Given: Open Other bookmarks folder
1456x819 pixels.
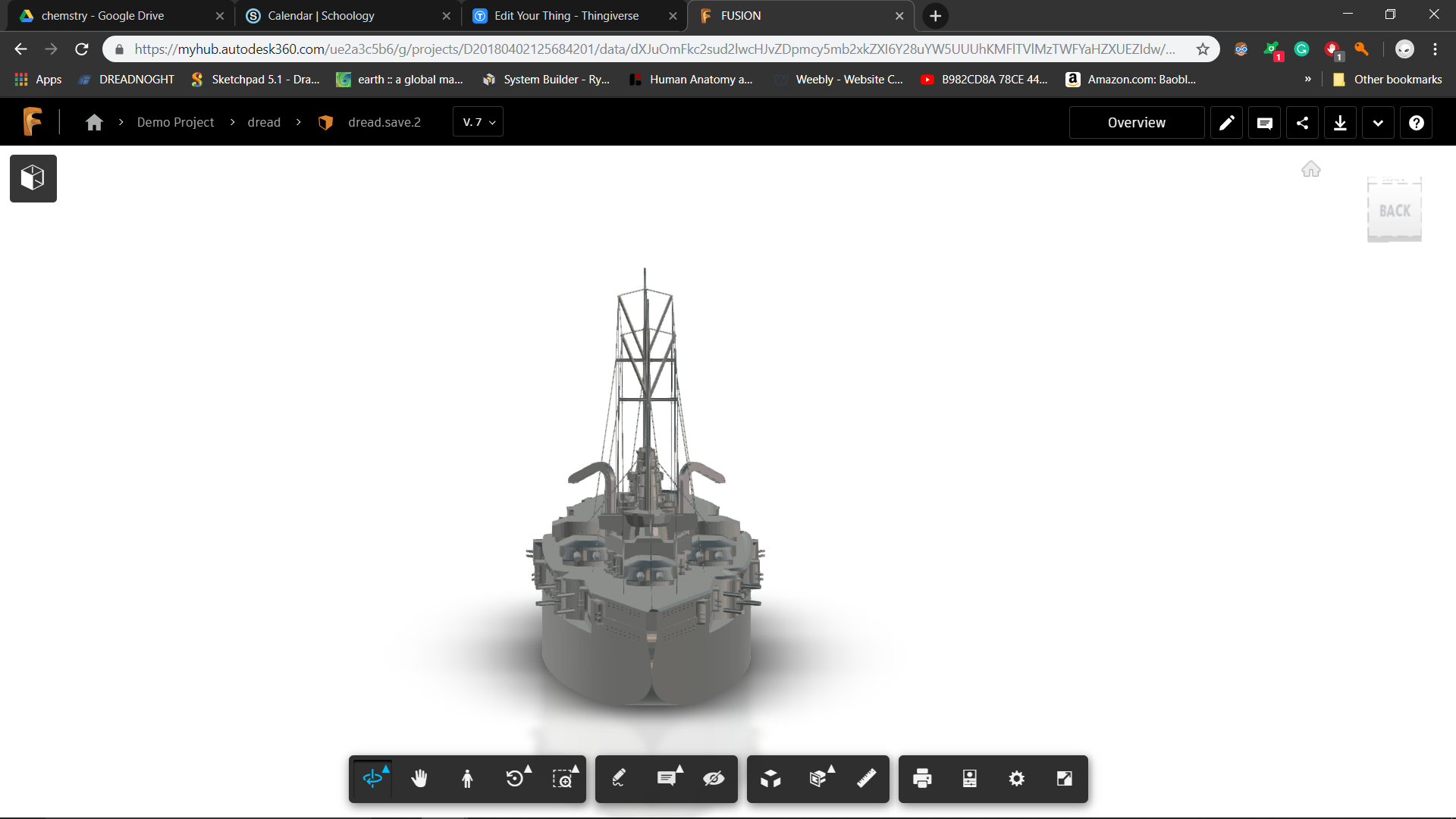Looking at the screenshot, I should [x=1388, y=80].
